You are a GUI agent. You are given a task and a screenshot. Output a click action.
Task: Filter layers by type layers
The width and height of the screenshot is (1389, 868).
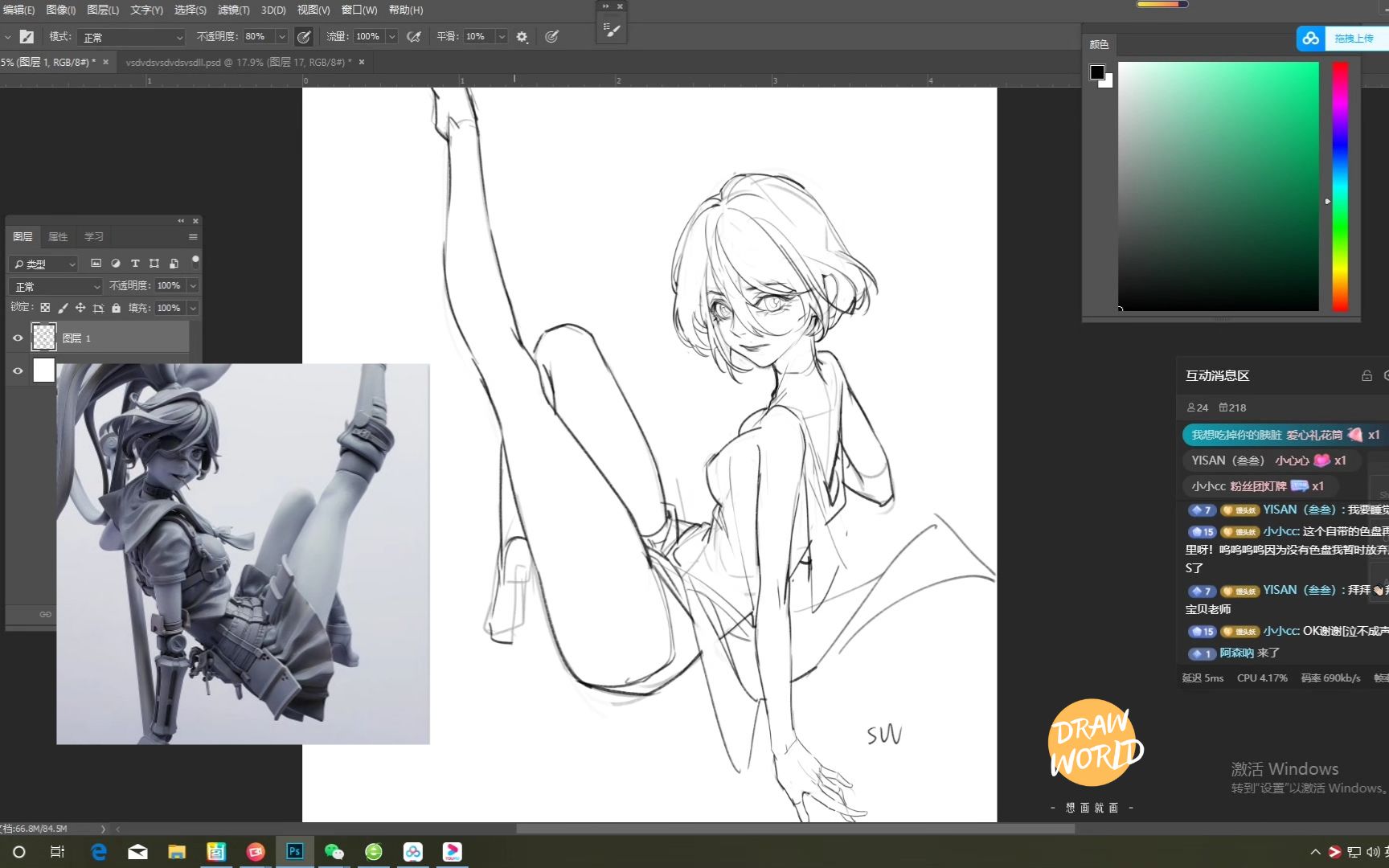click(135, 263)
